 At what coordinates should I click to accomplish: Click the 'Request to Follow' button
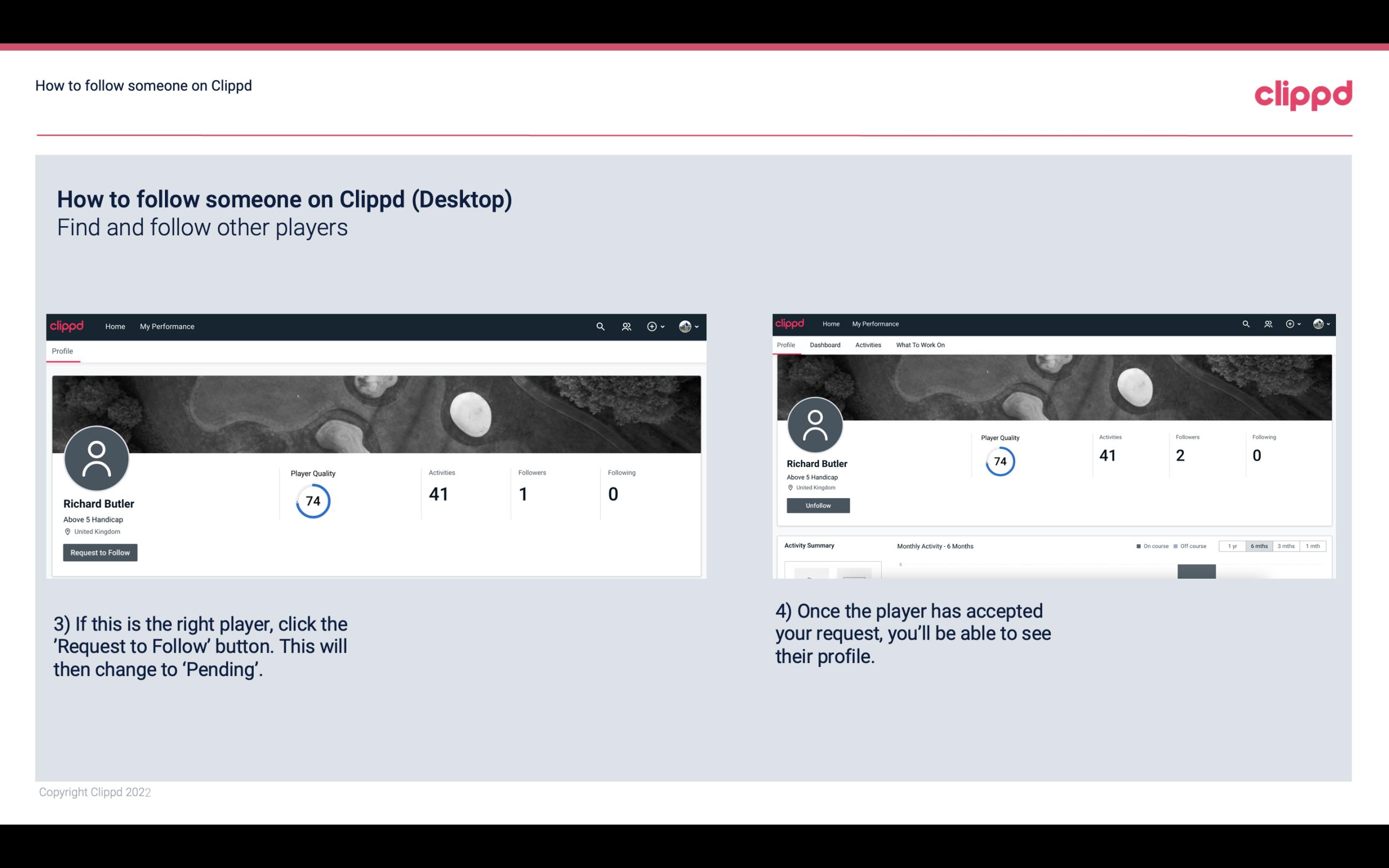(100, 552)
